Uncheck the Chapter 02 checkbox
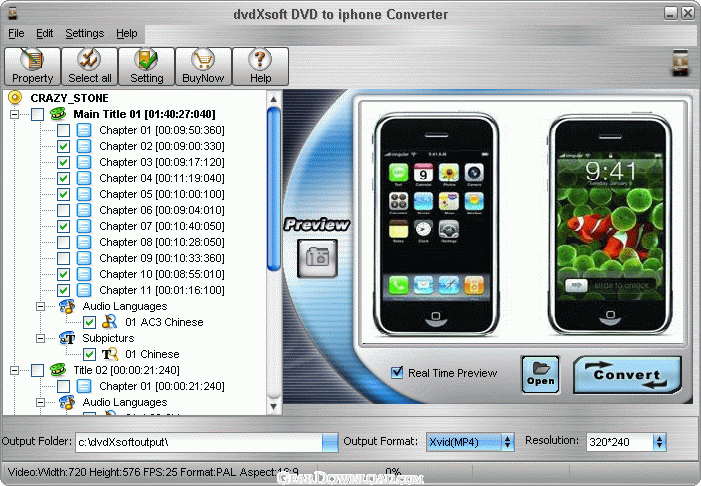 click(x=63, y=146)
